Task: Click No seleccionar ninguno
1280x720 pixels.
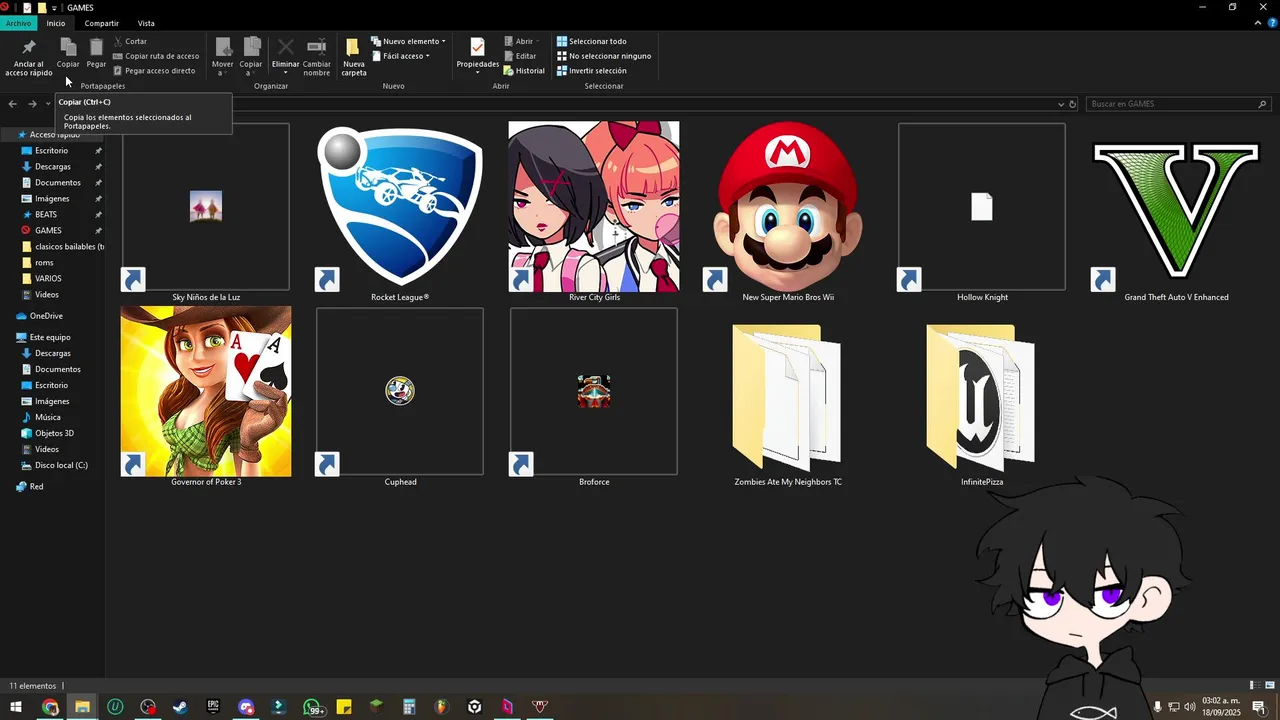Action: (604, 56)
